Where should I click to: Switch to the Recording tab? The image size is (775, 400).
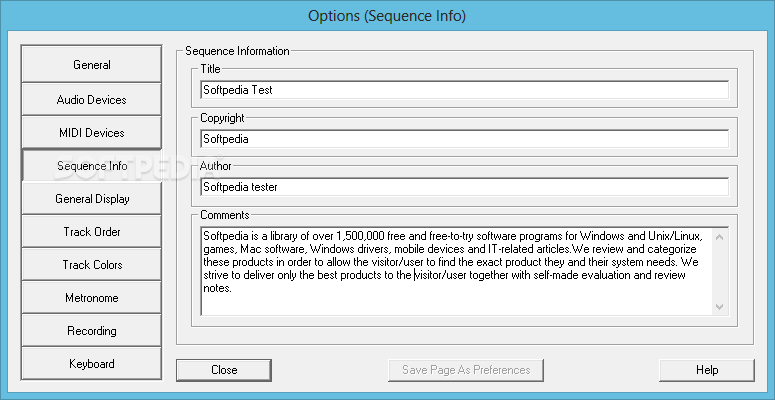tap(91, 330)
